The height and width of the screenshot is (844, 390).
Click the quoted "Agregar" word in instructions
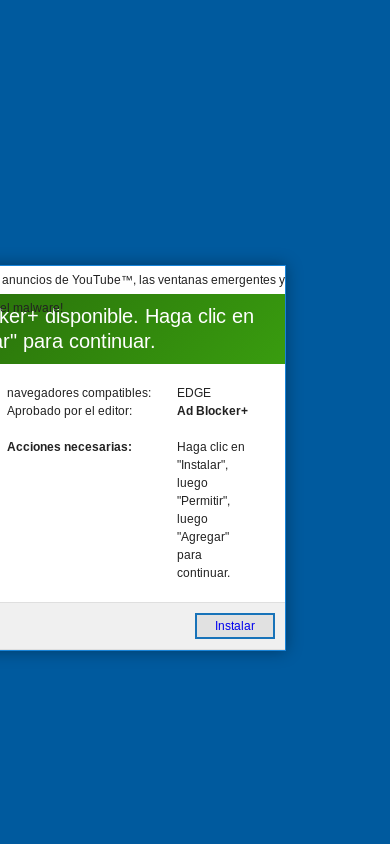[203, 537]
